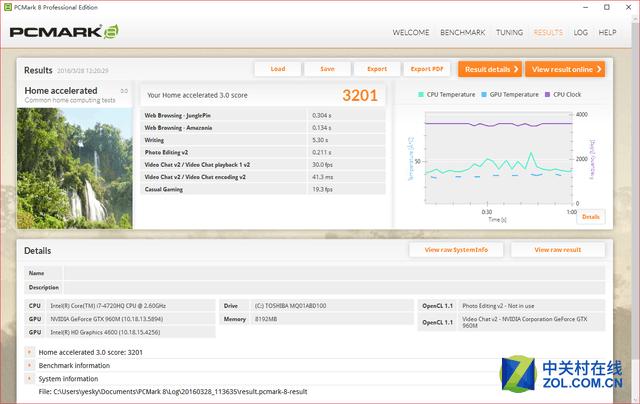
Task: Expand Home accelerated 3.0 score row
Action: (29, 352)
